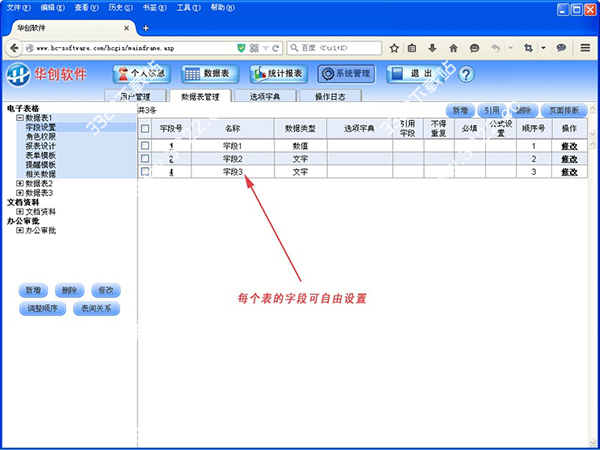Switch to the 用户管理 tab
The height and width of the screenshot is (450, 600).
(135, 96)
